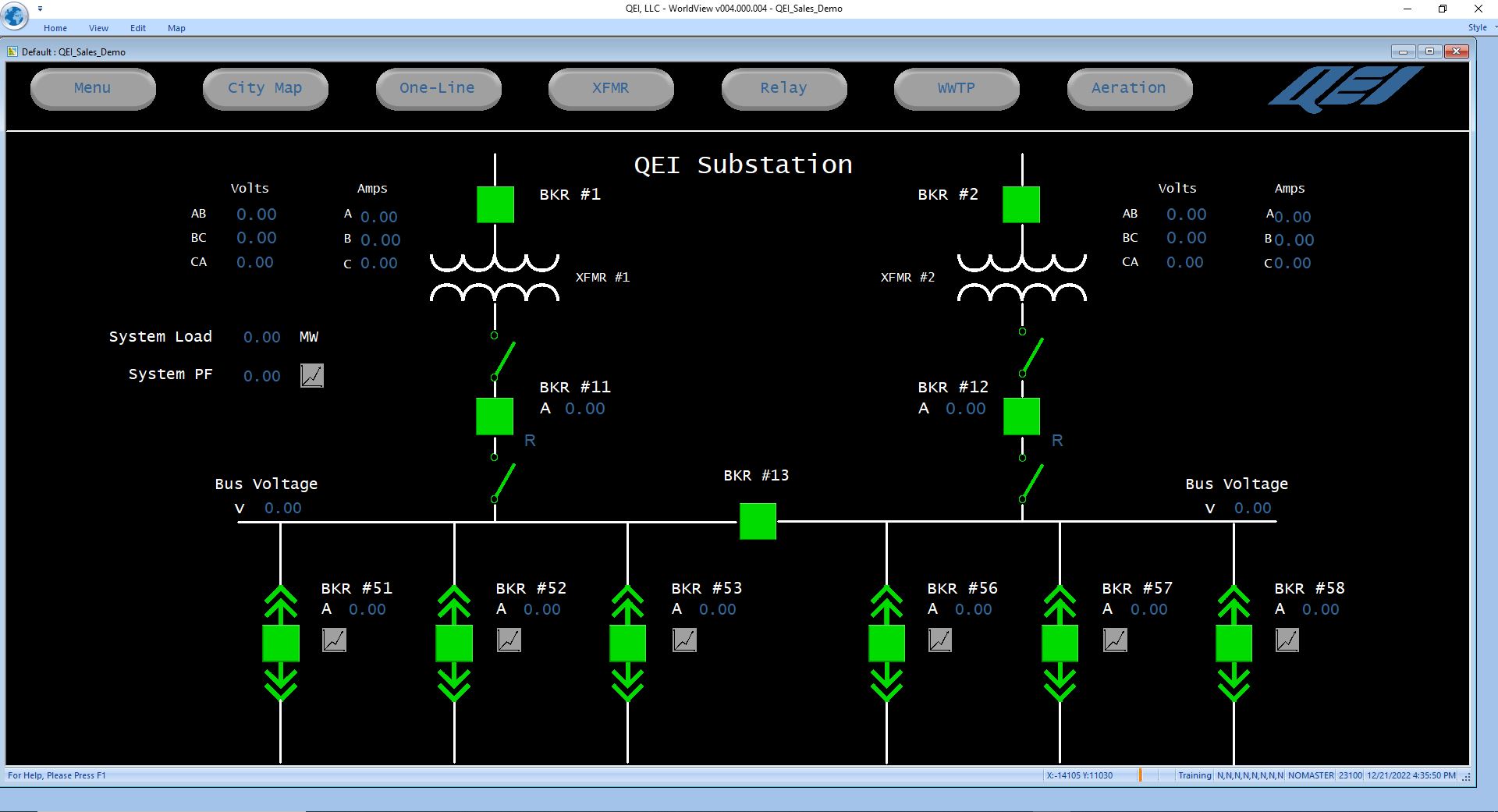
Task: Select breaker BKR #1 green symbol
Action: coord(495,204)
